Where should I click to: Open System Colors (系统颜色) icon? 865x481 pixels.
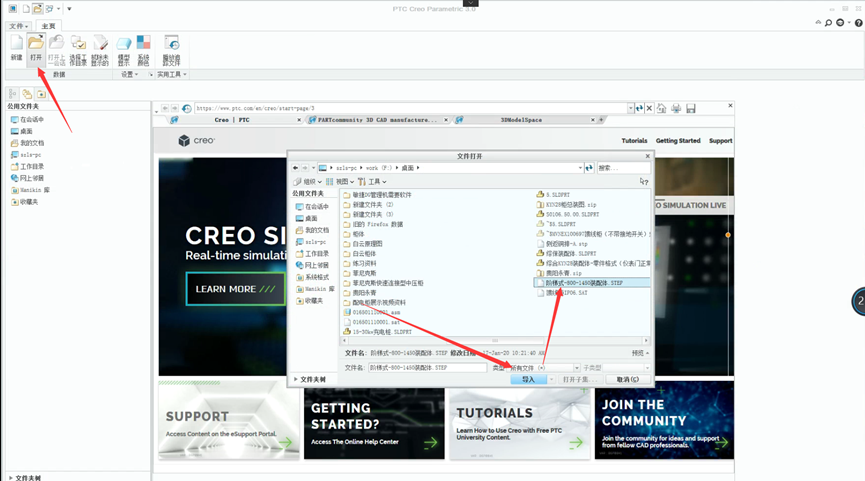(x=143, y=50)
